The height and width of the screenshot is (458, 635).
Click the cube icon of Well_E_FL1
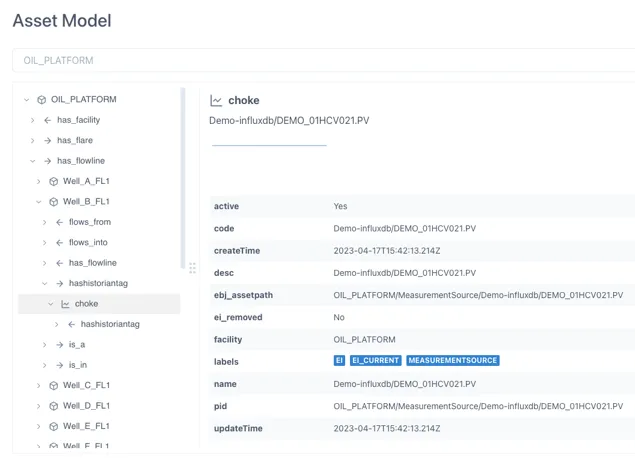(x=53, y=426)
